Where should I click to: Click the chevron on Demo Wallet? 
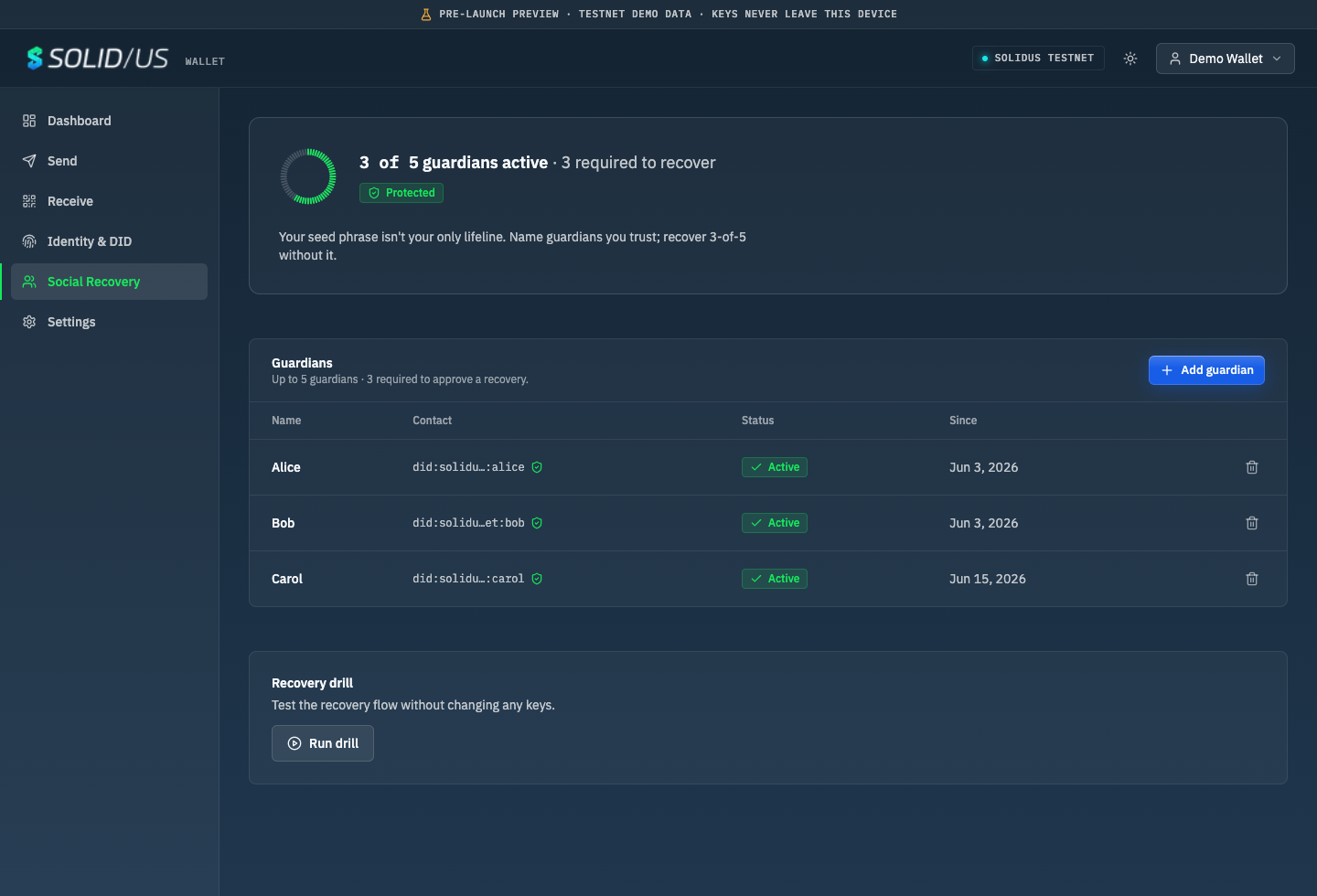pos(1277,59)
